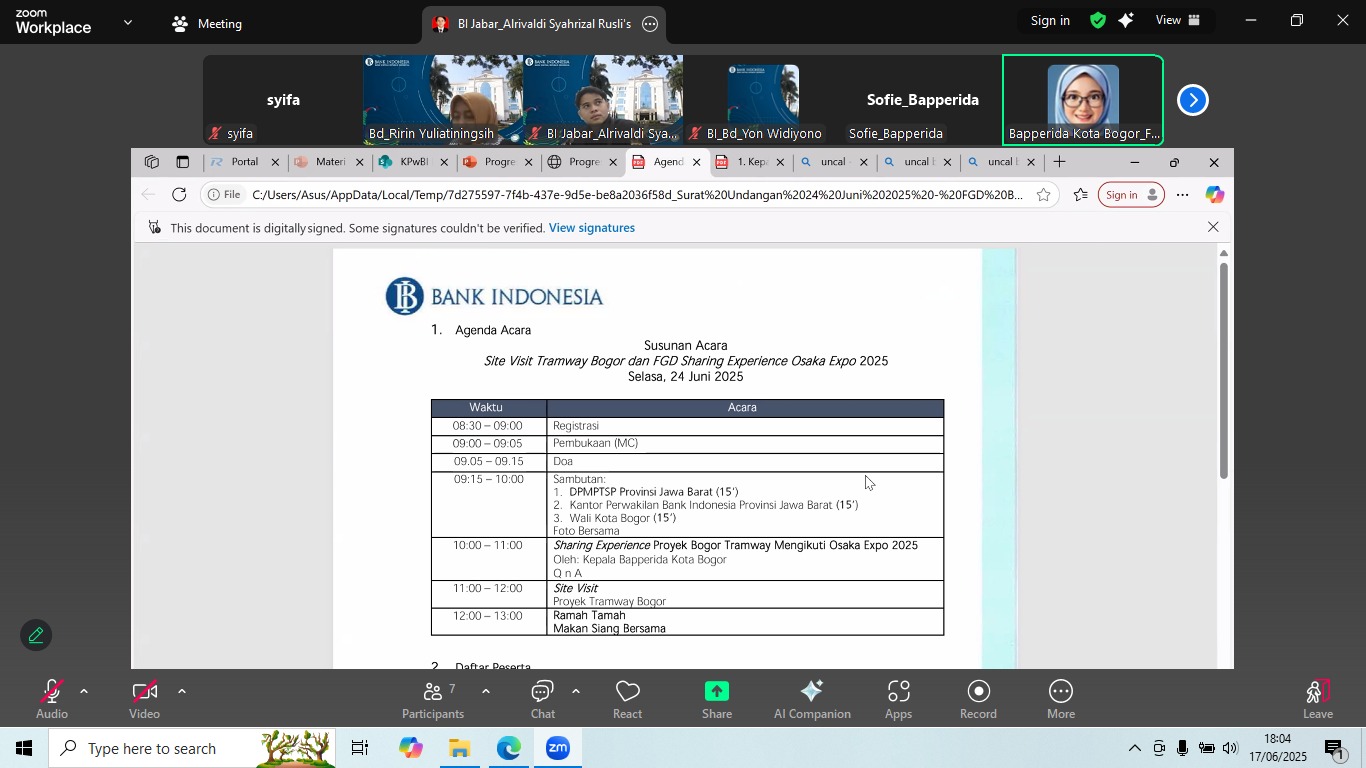Add page to favorites star icon
The height and width of the screenshot is (768, 1366).
[1043, 195]
